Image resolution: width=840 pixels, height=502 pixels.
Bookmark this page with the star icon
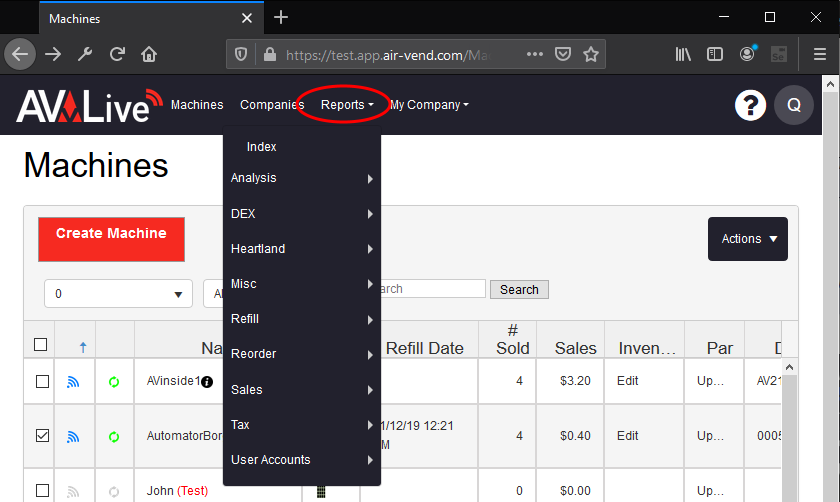591,54
